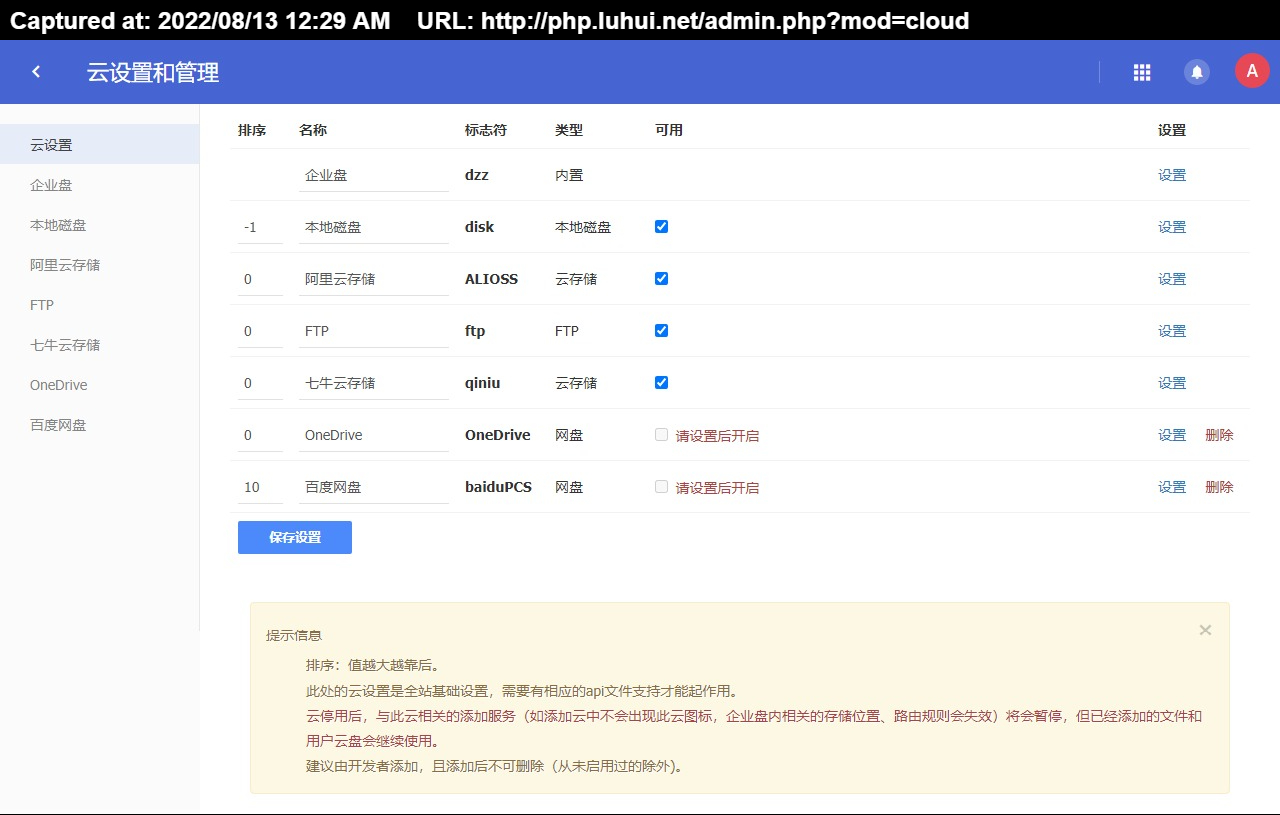Click the identifier text ALIOSS
Screen dimensions: 1280x815
pos(492,279)
